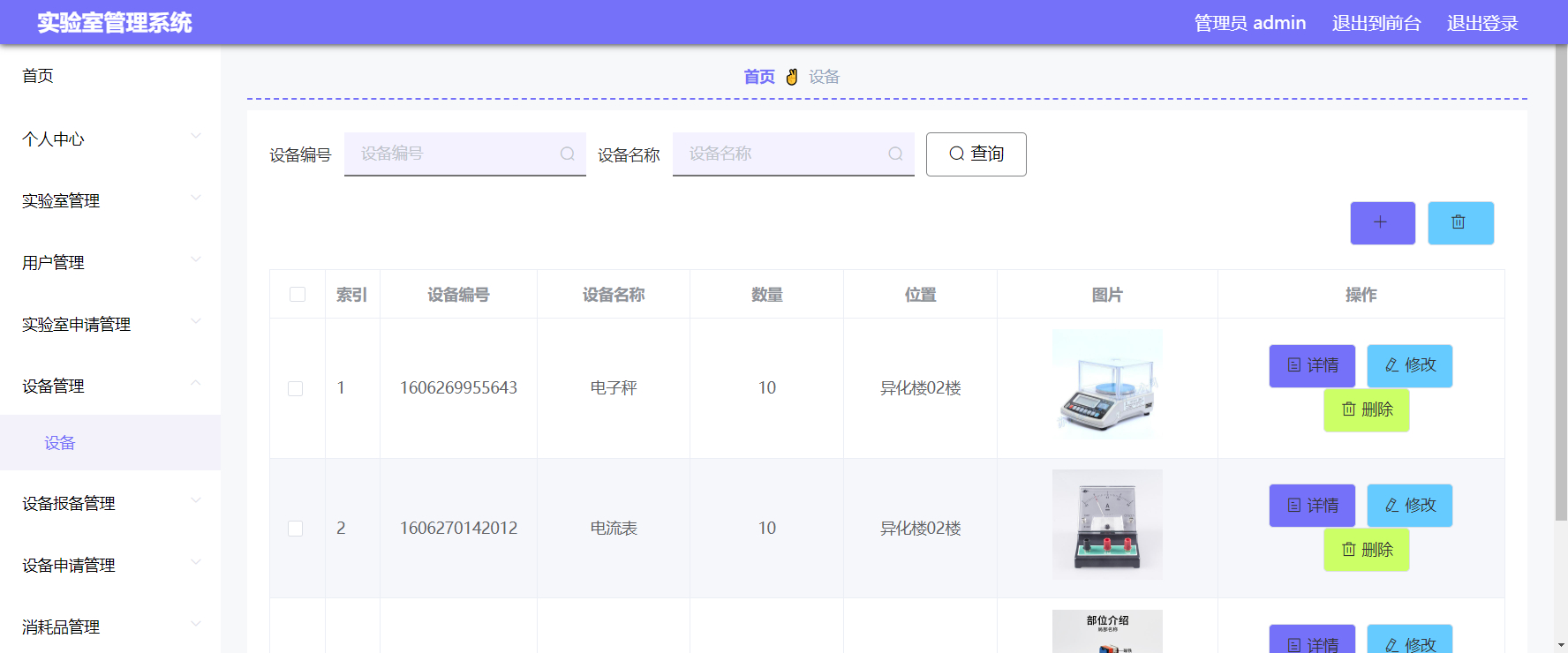Collapse 设备管理 menu chevron
1568x653 pixels.
click(196, 383)
